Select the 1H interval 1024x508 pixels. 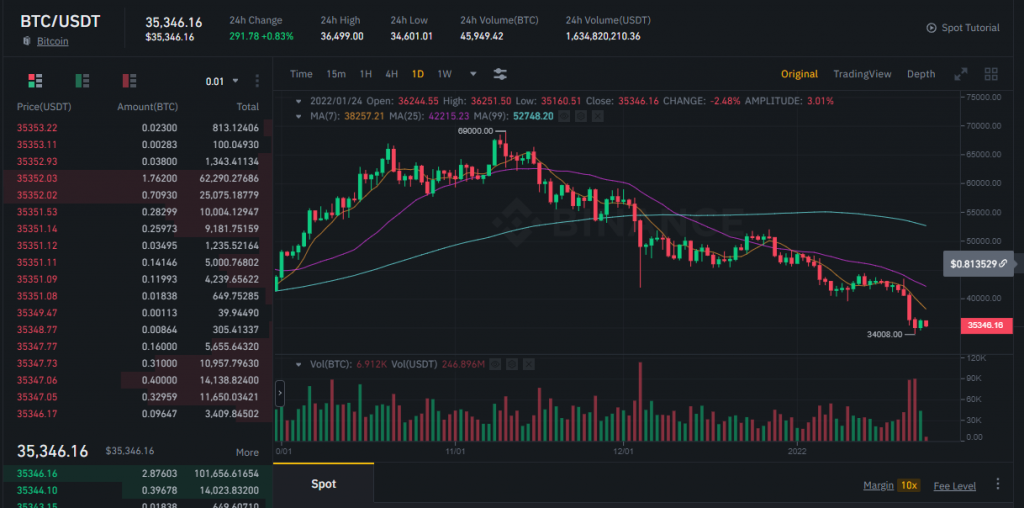tap(366, 74)
